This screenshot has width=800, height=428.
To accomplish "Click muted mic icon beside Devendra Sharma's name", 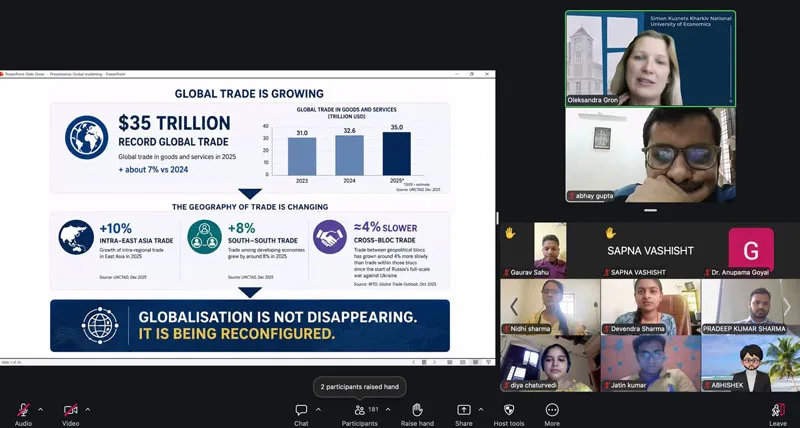I will [607, 329].
